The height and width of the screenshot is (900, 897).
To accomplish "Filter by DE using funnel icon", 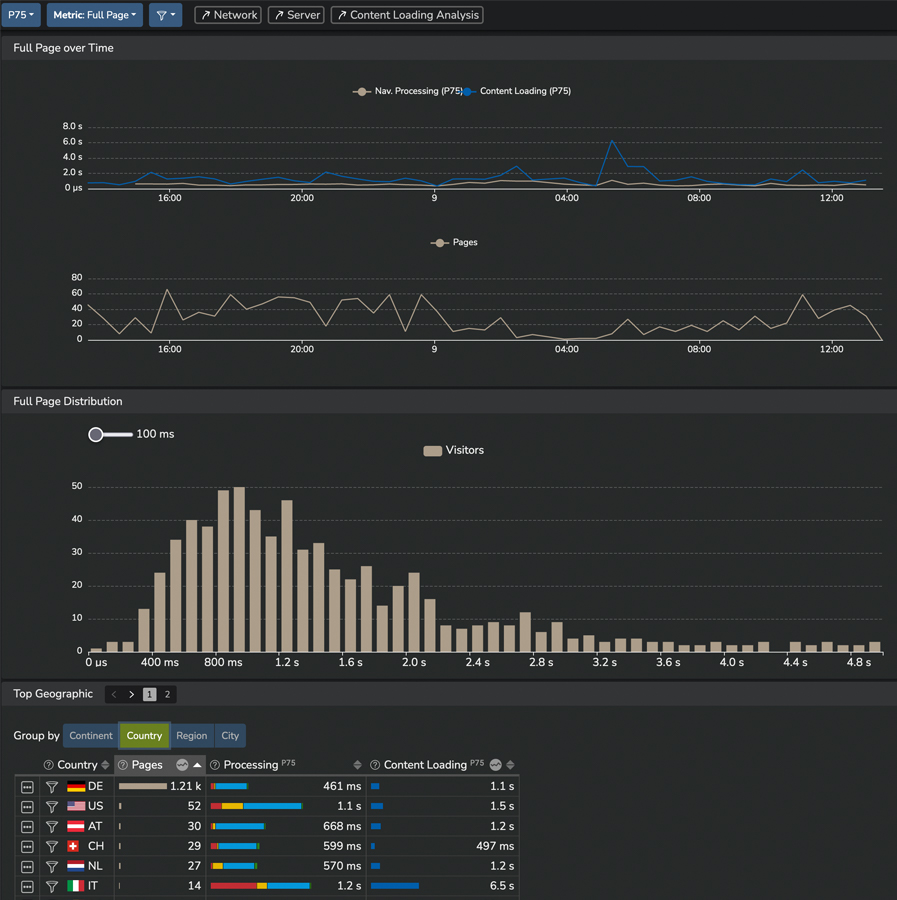I will (52, 787).
